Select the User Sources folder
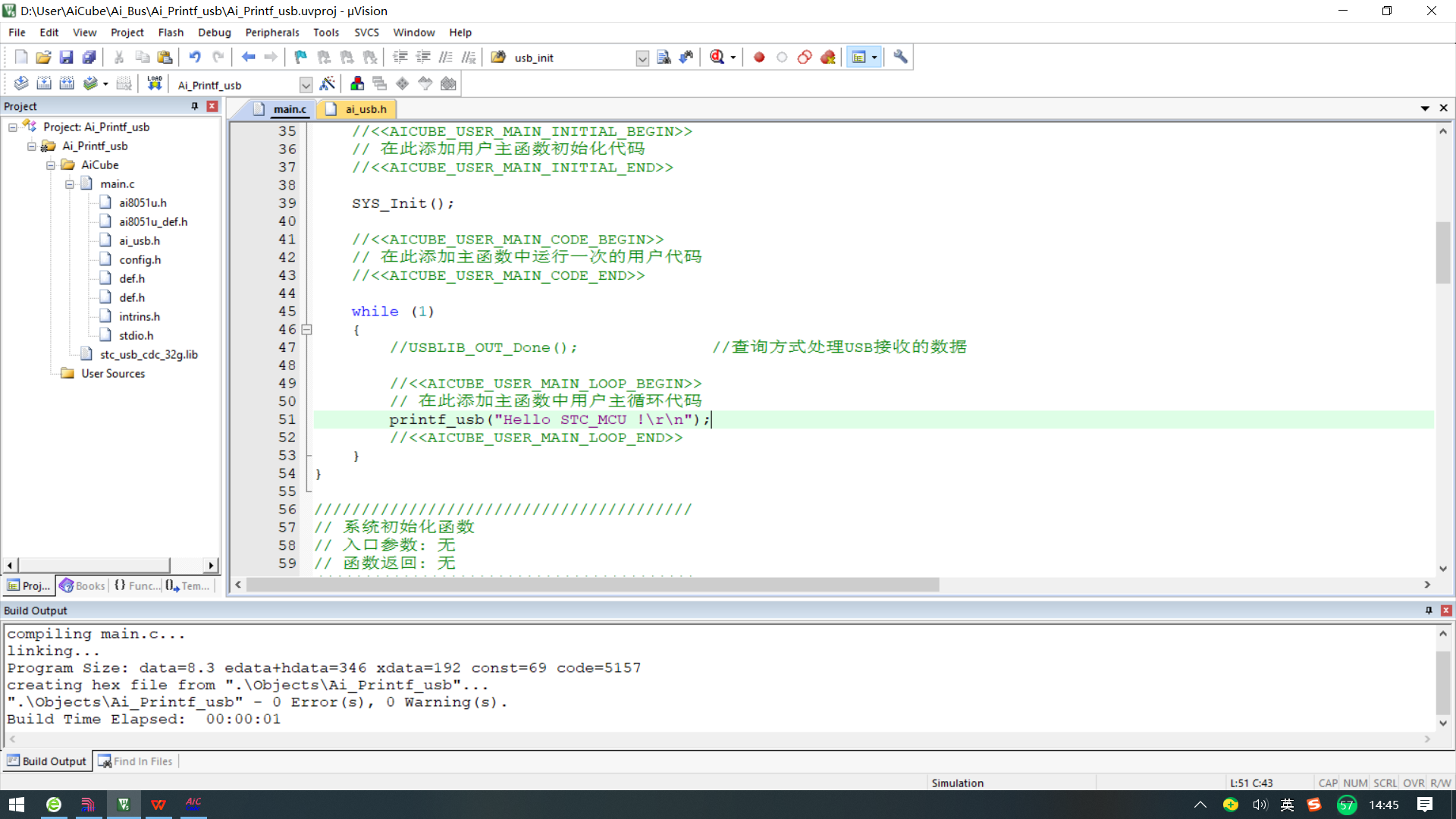Screen dimensions: 1456x819 point(113,374)
